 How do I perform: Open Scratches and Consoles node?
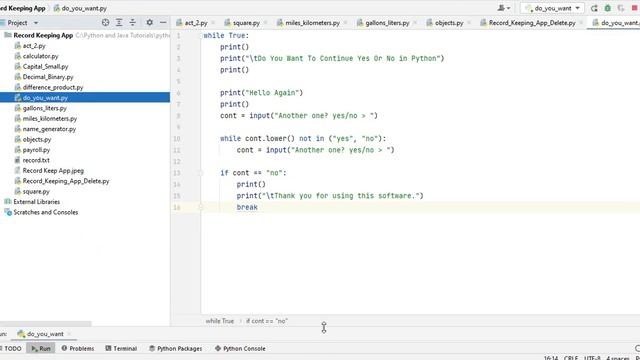45,212
